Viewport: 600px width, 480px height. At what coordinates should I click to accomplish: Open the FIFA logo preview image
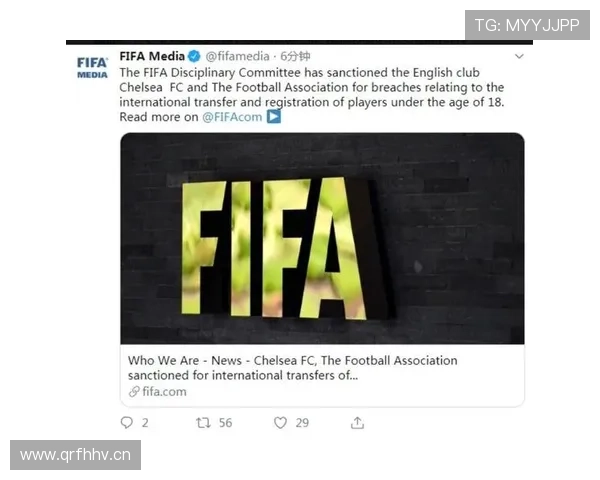tap(322, 238)
